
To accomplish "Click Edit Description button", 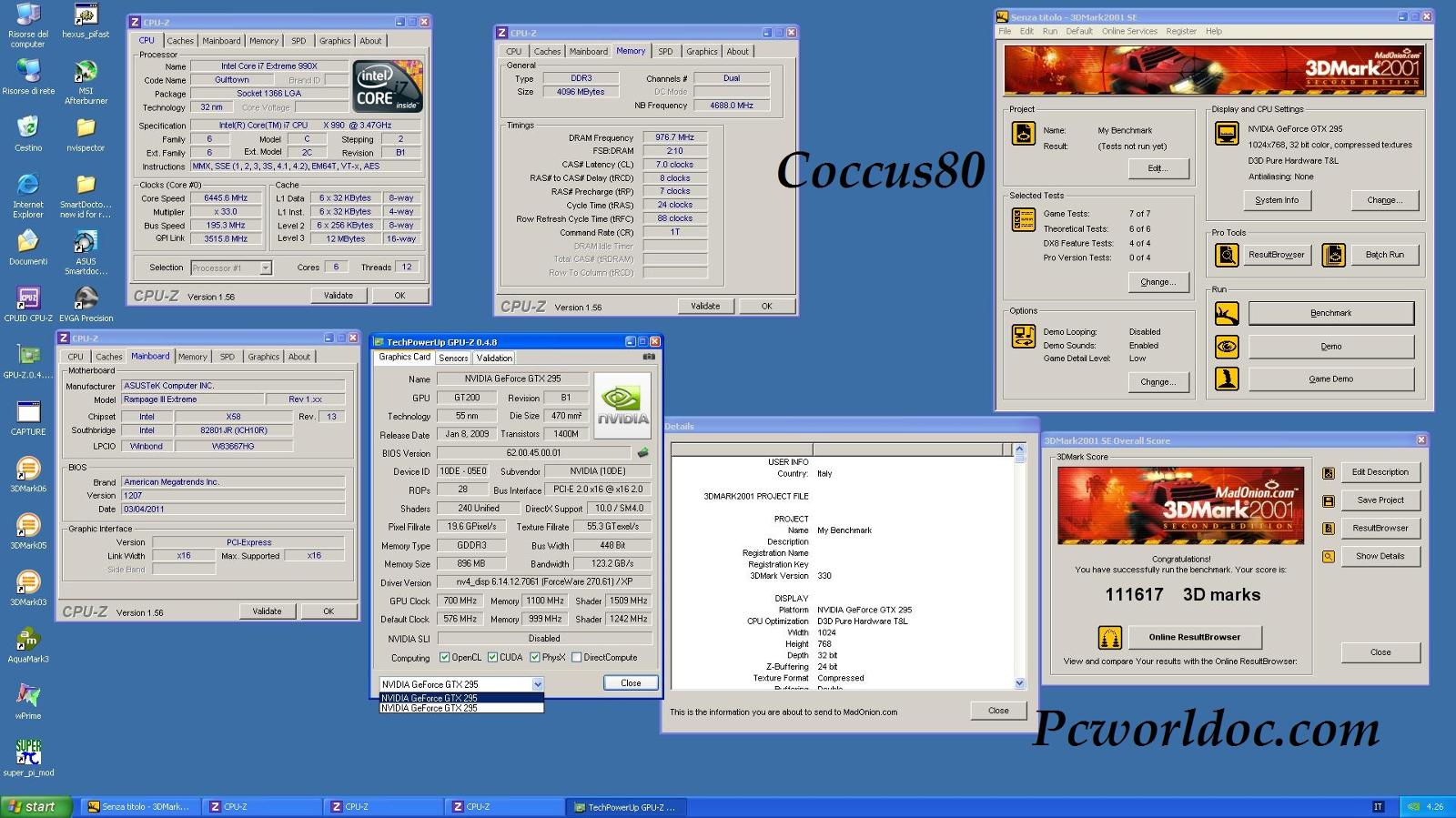I will click(x=1380, y=472).
